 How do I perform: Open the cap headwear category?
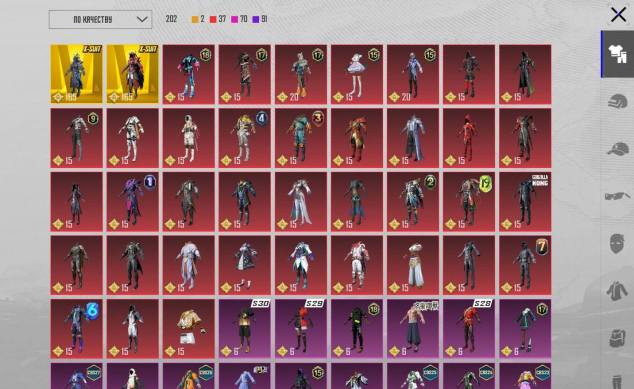click(617, 149)
